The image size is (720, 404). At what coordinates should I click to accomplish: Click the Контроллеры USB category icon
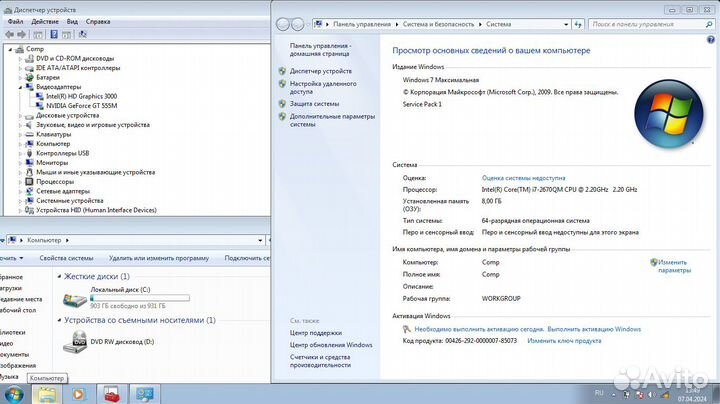pyautogui.click(x=29, y=153)
